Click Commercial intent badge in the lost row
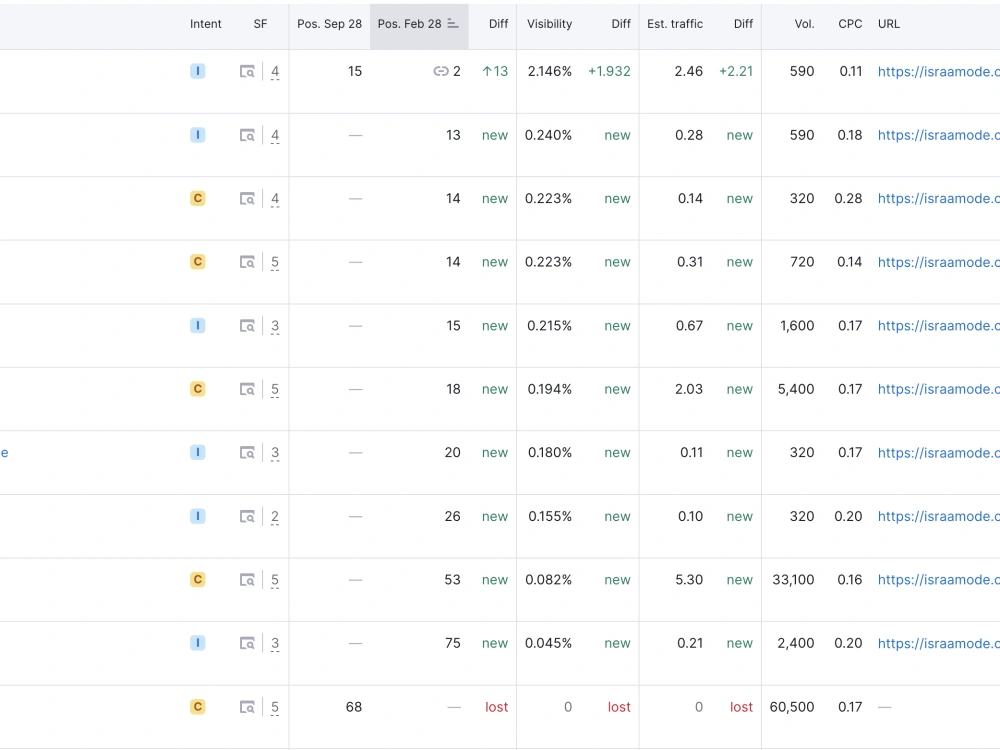Screen dimensions: 1000x750 click(198, 707)
